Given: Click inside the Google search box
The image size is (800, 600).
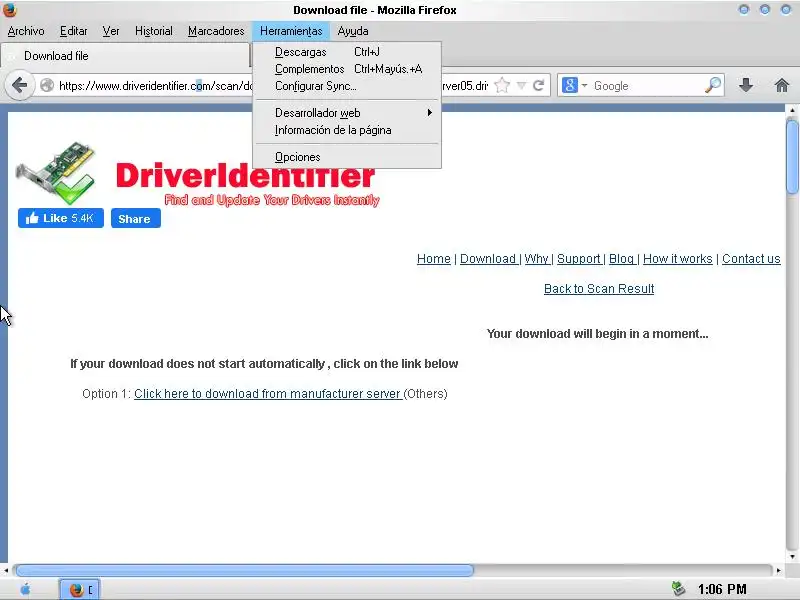Looking at the screenshot, I should pyautogui.click(x=646, y=85).
